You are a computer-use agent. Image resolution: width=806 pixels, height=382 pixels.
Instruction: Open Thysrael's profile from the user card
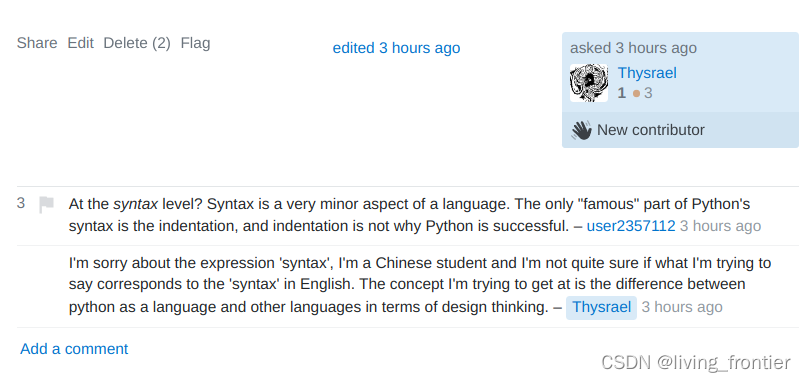647,73
